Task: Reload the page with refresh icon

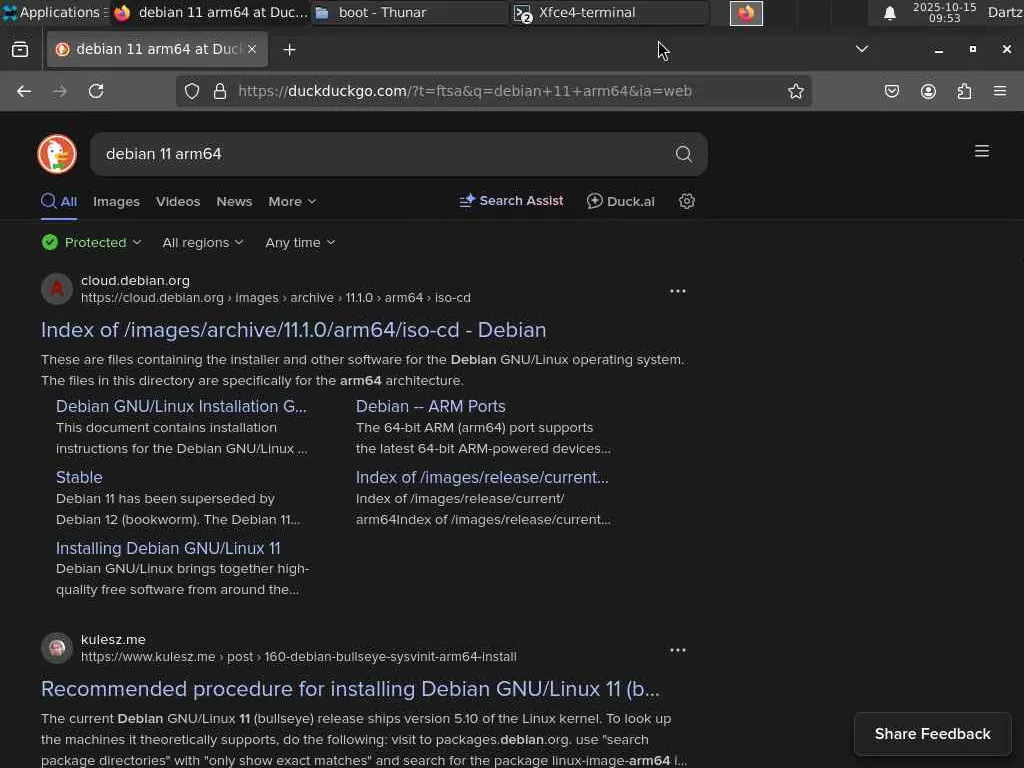Action: point(96,91)
